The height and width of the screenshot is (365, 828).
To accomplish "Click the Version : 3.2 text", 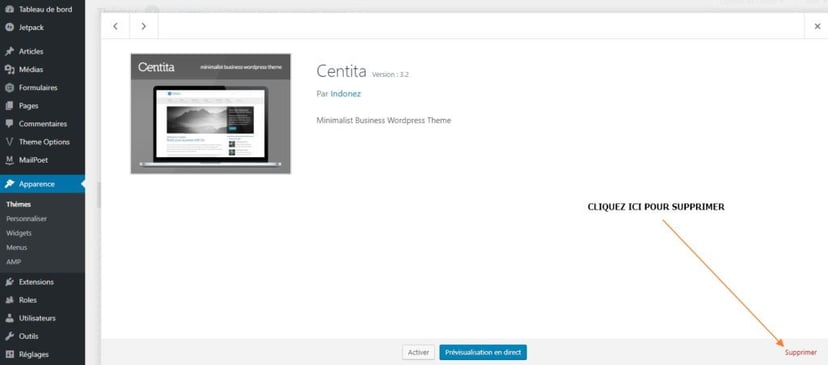I will (x=390, y=74).
